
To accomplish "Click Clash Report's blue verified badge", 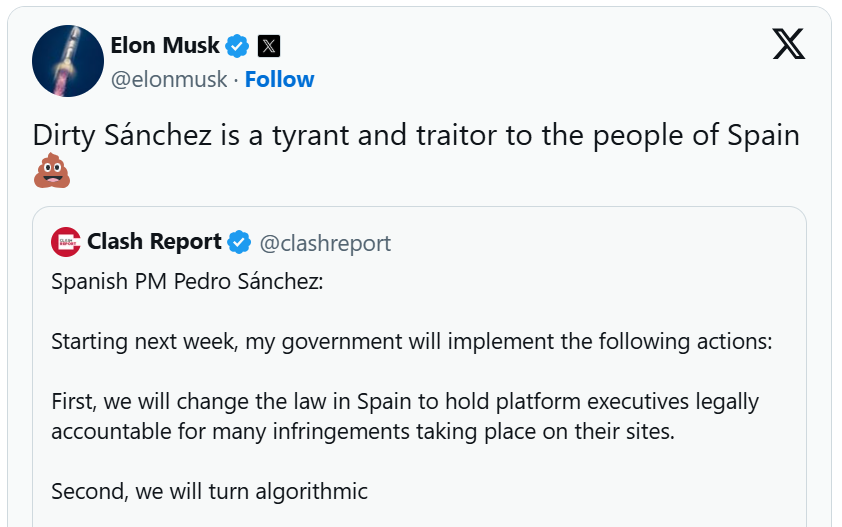I will point(239,242).
